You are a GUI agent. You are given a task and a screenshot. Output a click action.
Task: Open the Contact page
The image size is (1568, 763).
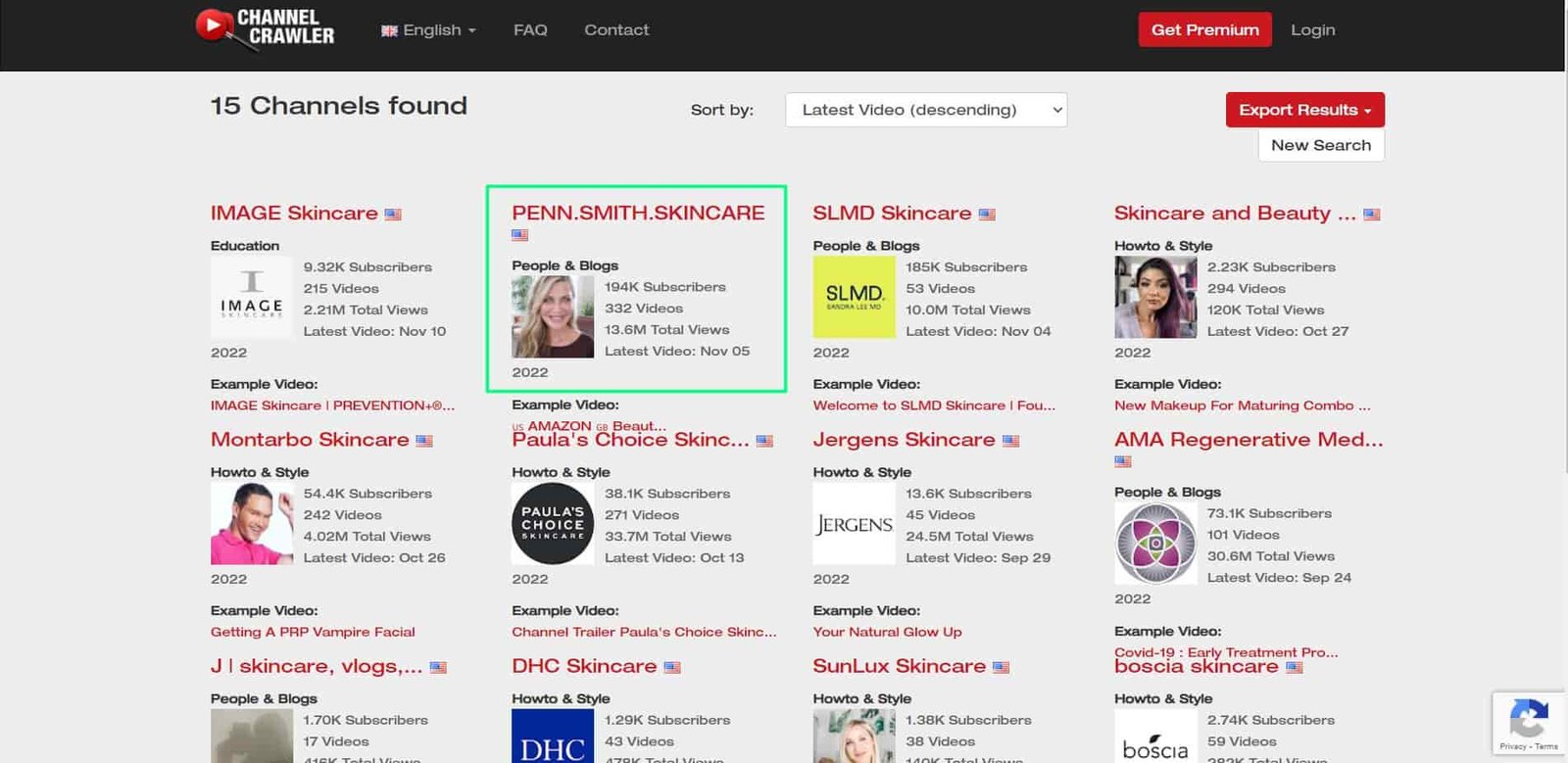tap(616, 30)
